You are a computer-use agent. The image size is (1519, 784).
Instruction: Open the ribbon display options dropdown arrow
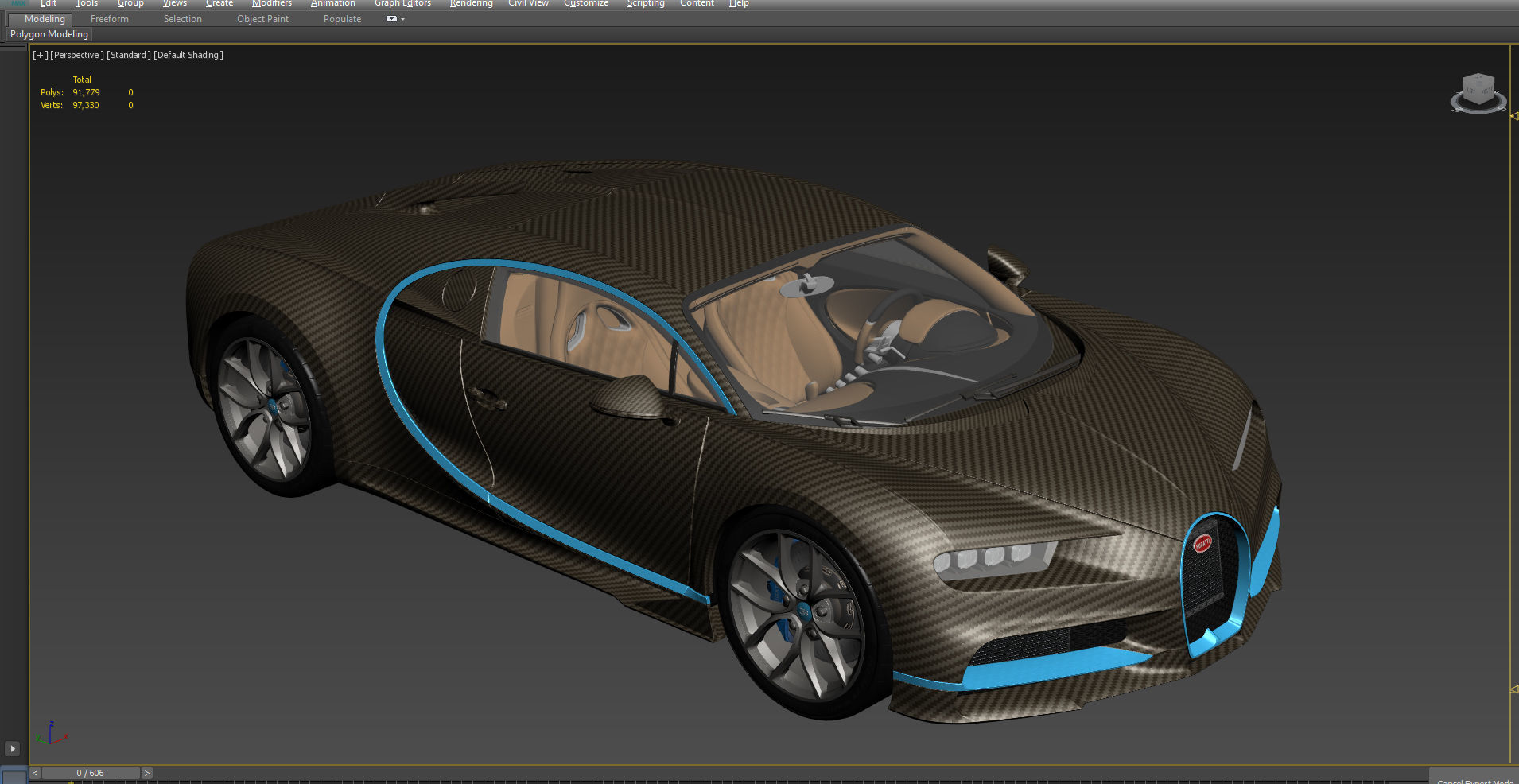point(403,19)
